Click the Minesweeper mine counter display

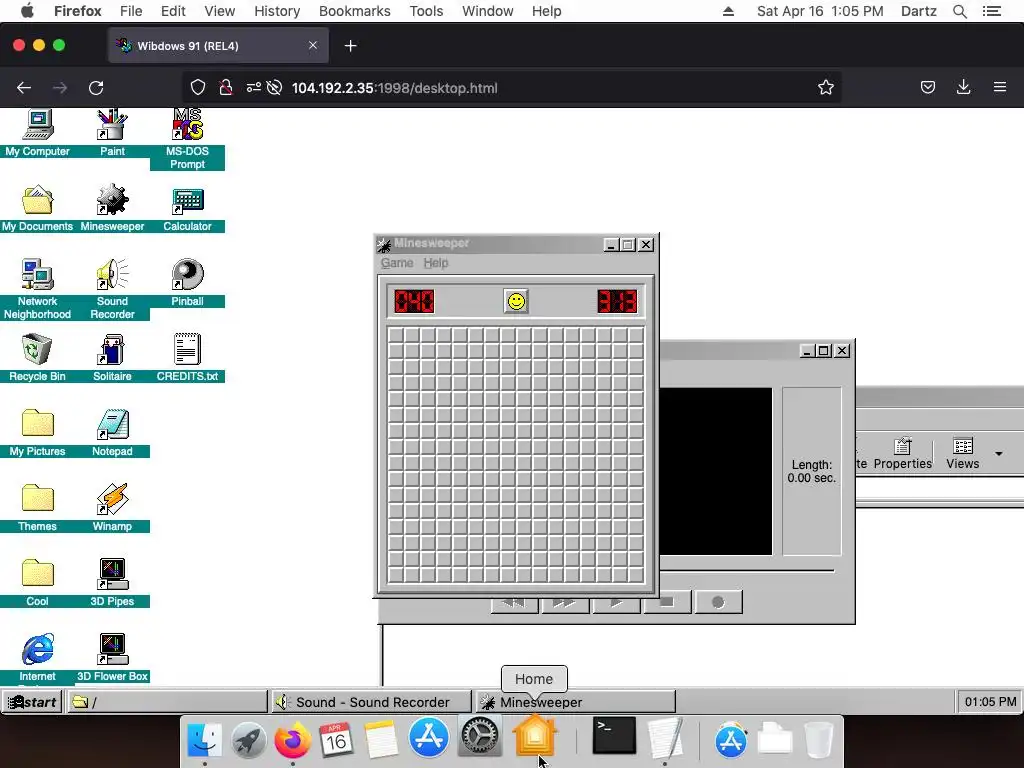(x=414, y=301)
